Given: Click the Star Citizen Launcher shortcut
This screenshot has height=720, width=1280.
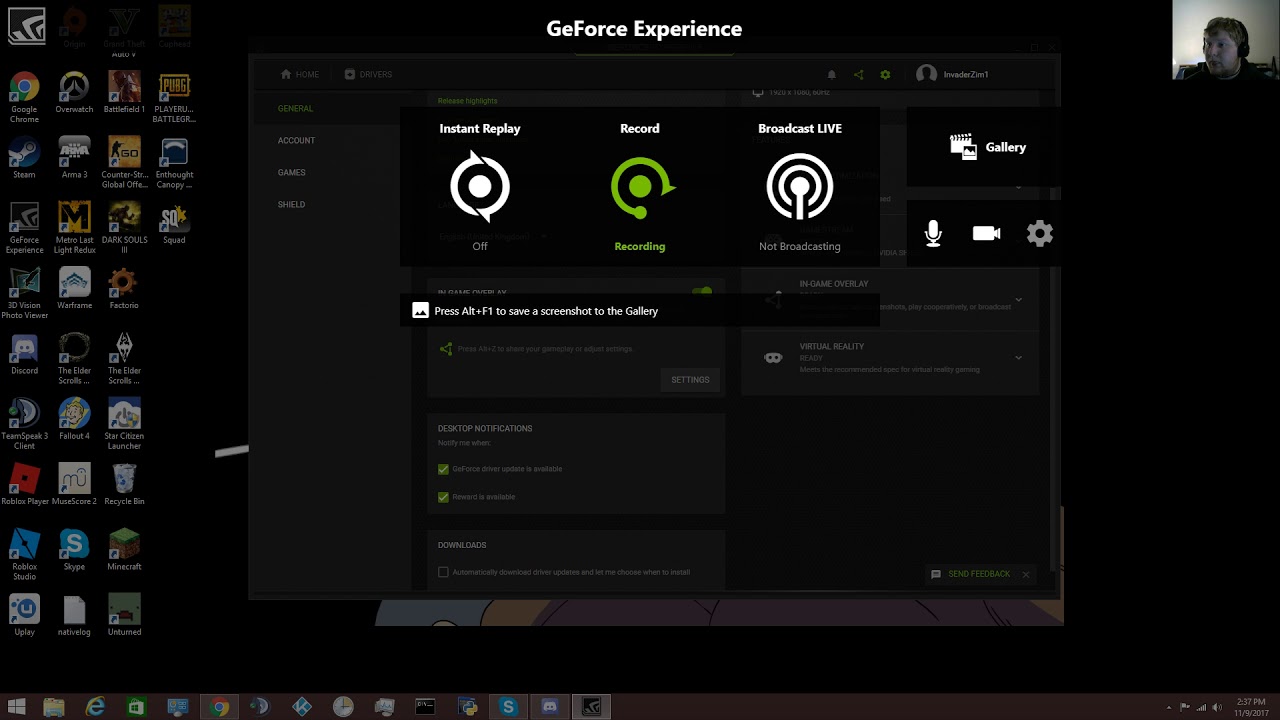Looking at the screenshot, I should pyautogui.click(x=124, y=424).
